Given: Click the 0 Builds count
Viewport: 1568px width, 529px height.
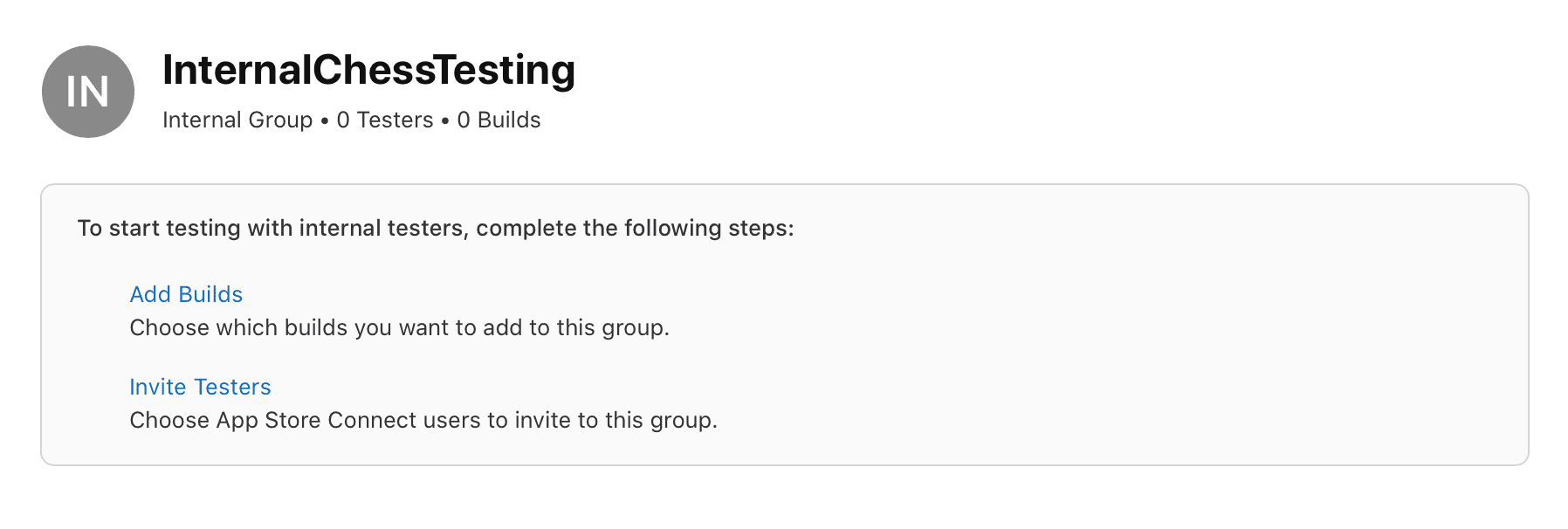Looking at the screenshot, I should click(x=499, y=120).
